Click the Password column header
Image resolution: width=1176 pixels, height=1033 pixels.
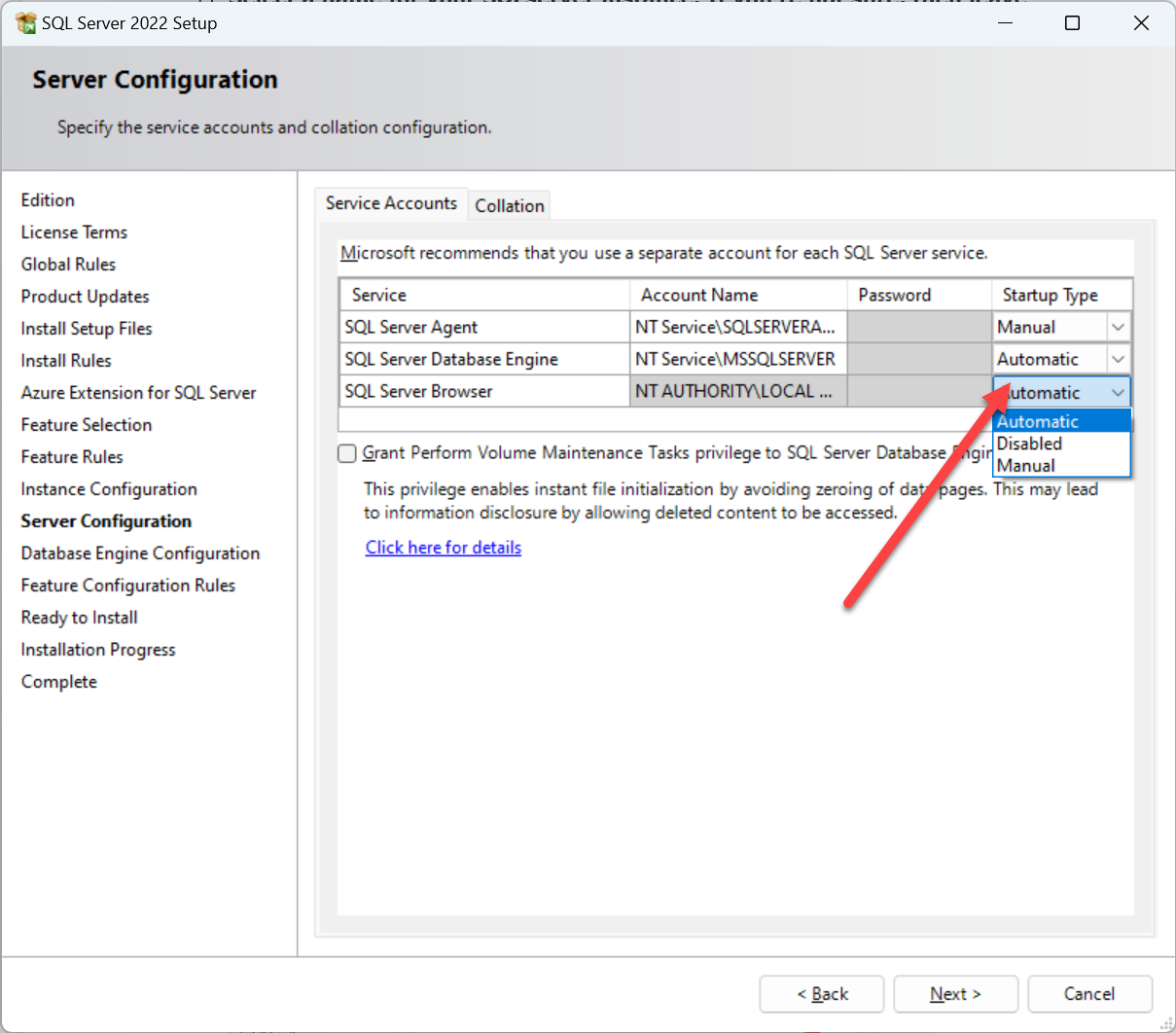click(x=919, y=295)
